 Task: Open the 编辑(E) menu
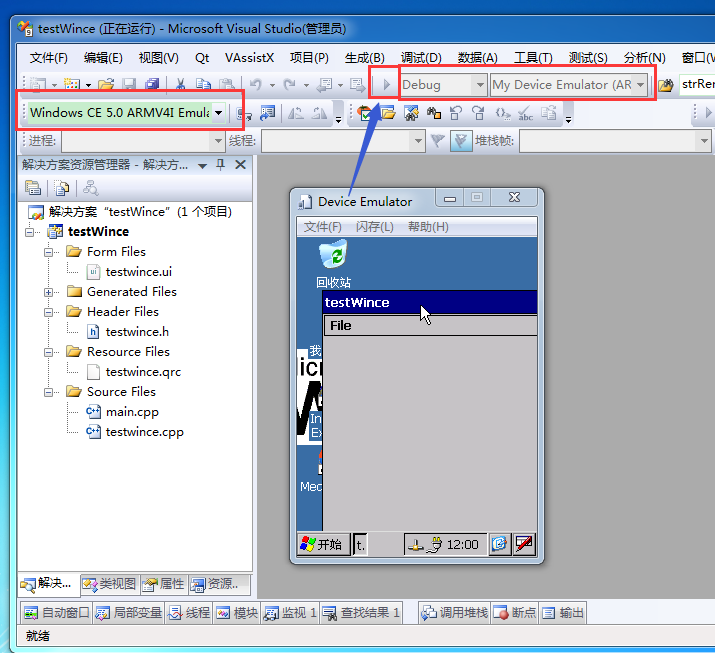(x=103, y=58)
